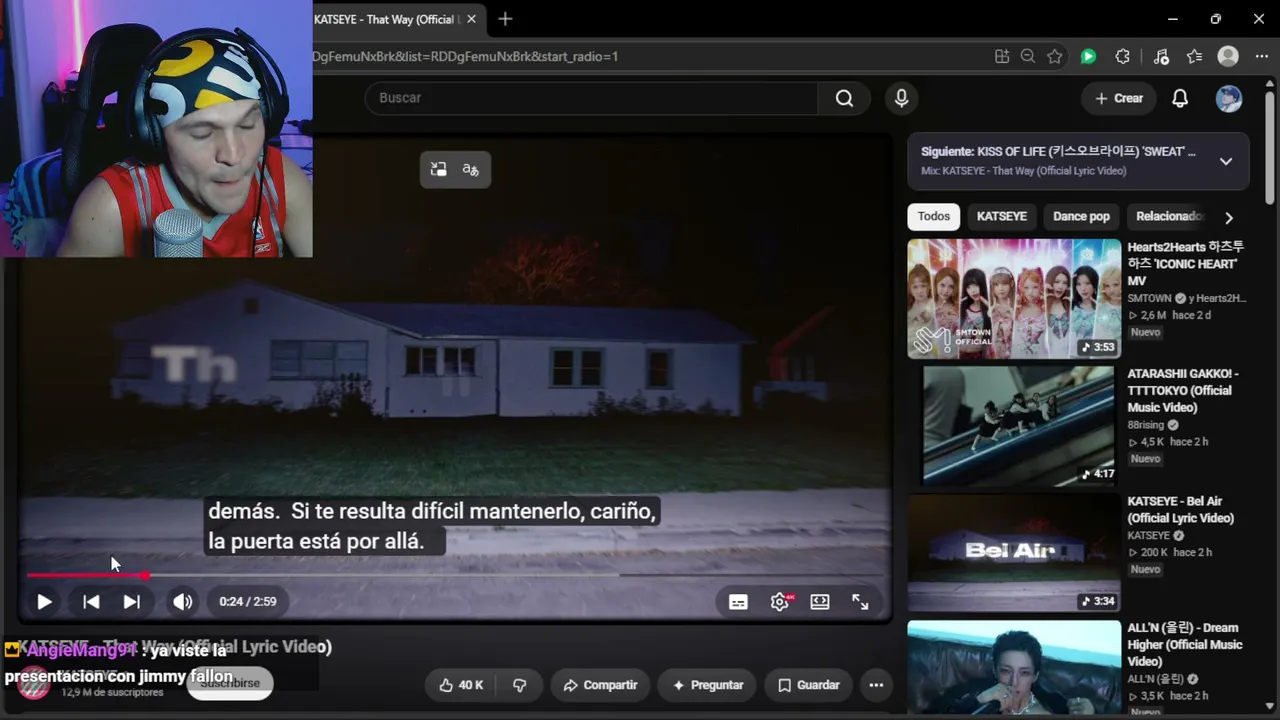
Task: Select the KATSEYE filter chip
Action: tap(1002, 217)
